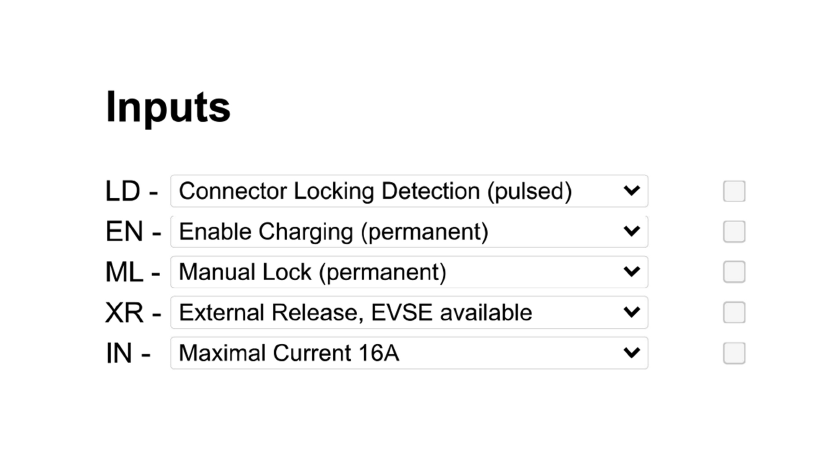Open the Connector Locking Detection (pulsed) dropdown

click(409, 191)
